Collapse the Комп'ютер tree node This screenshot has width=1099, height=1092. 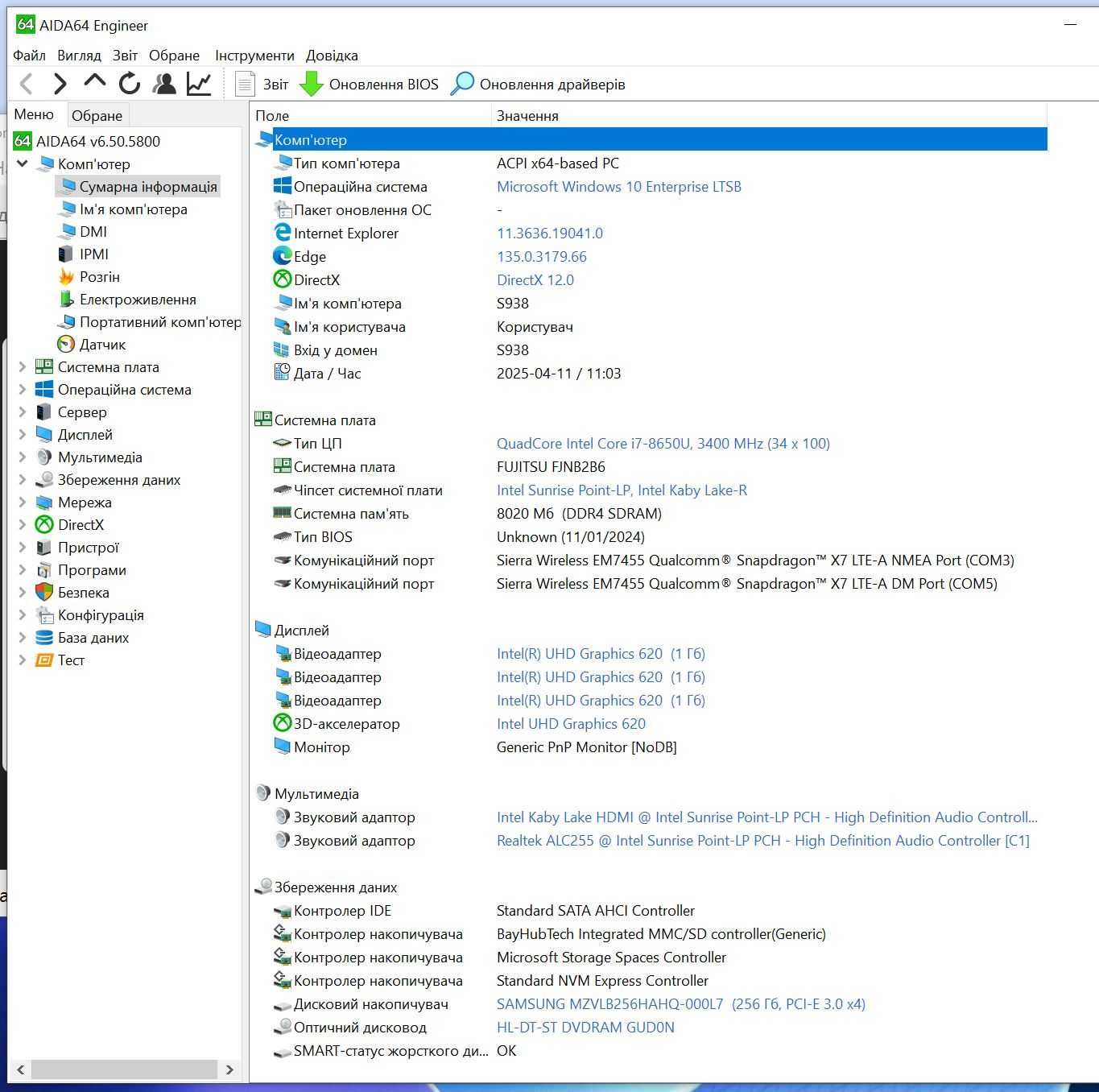[x=23, y=163]
